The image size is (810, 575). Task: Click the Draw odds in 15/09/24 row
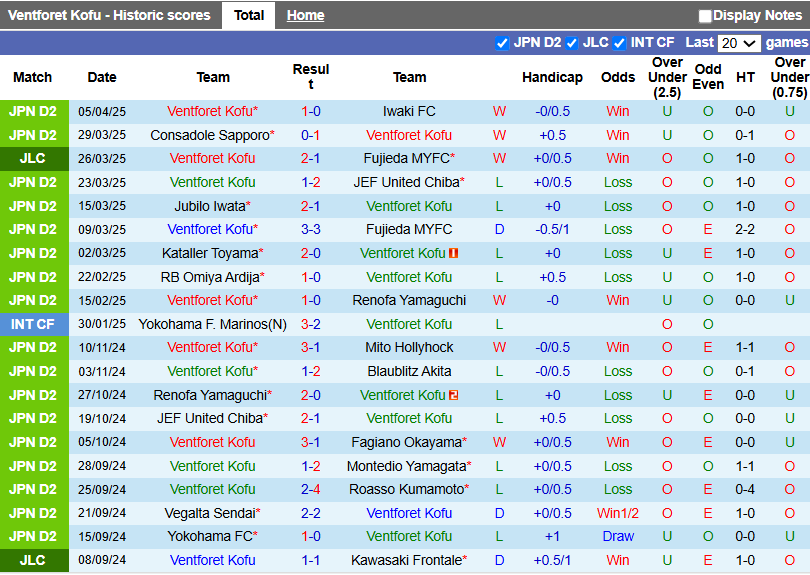(618, 537)
